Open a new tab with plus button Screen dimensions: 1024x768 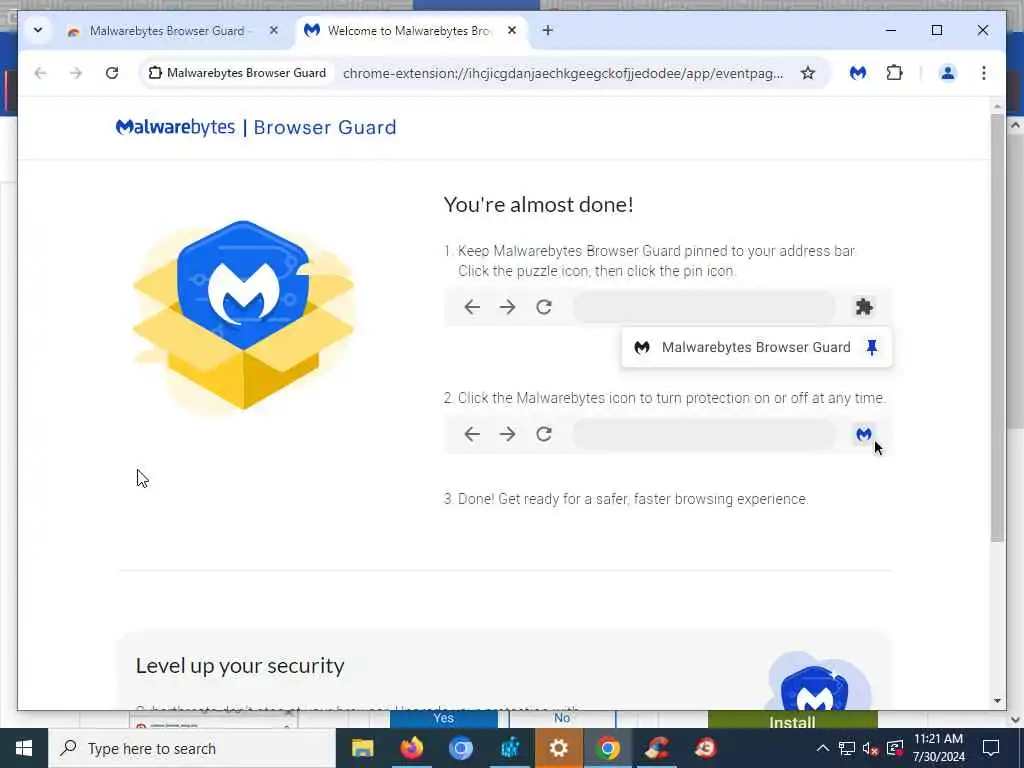[548, 31]
